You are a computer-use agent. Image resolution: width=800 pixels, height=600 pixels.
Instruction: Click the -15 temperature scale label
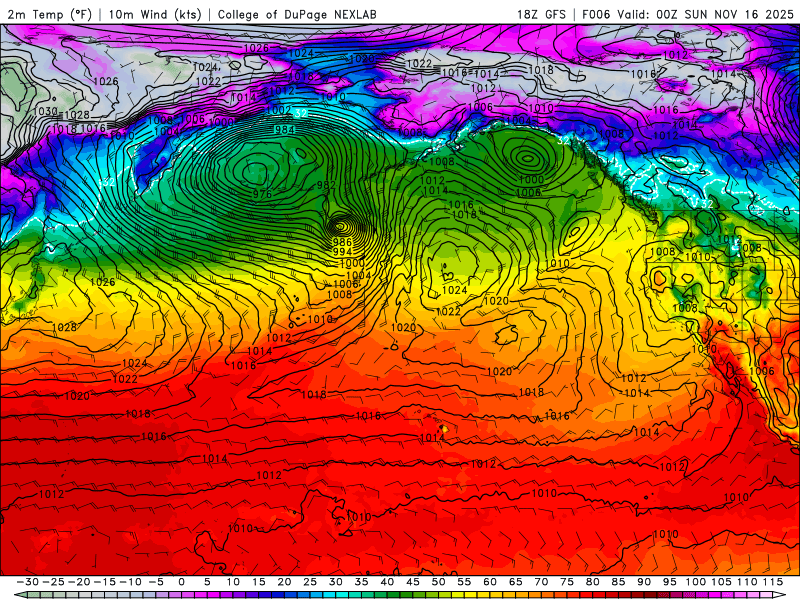(105, 582)
